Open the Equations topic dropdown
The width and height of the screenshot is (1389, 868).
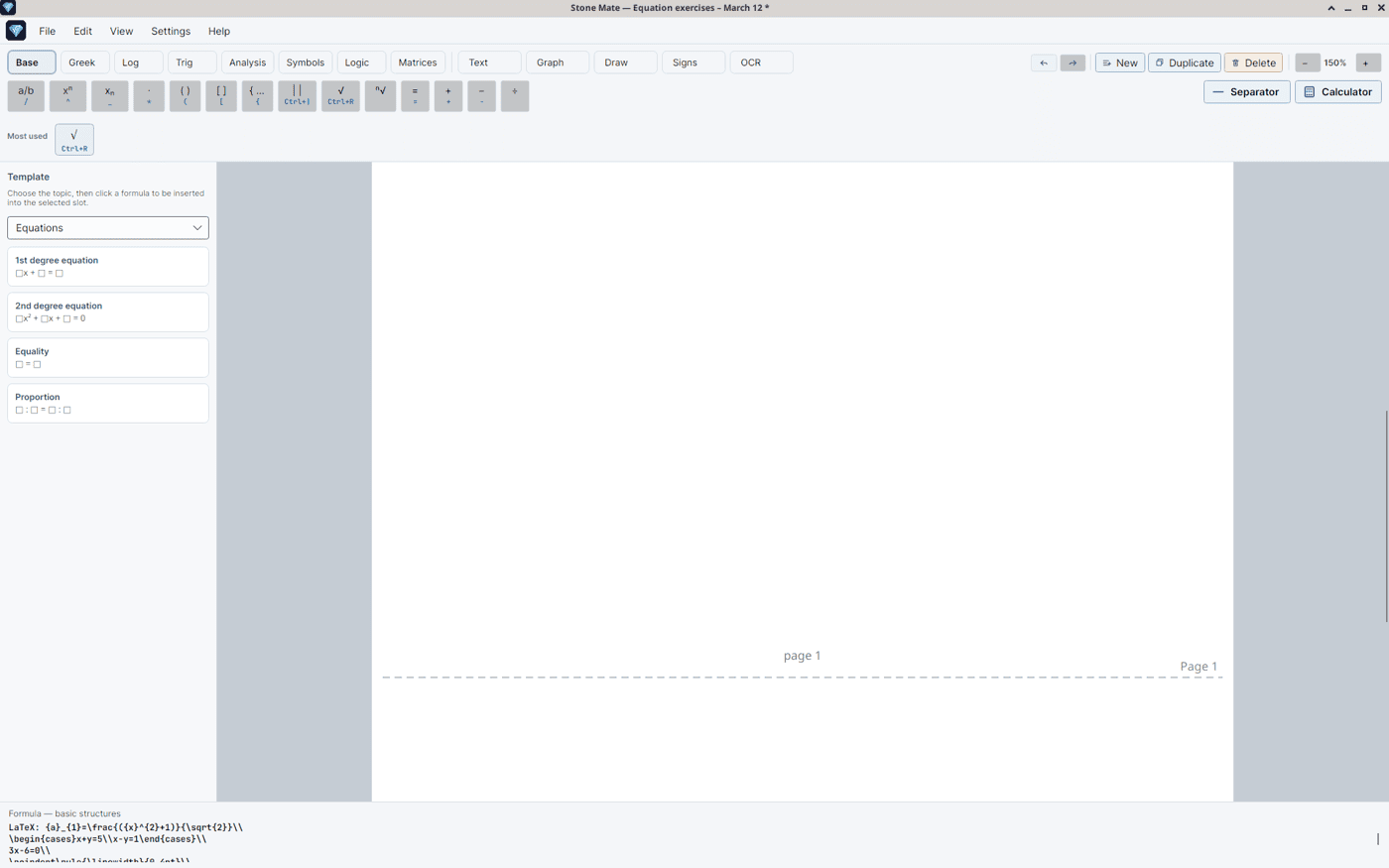[x=108, y=228]
